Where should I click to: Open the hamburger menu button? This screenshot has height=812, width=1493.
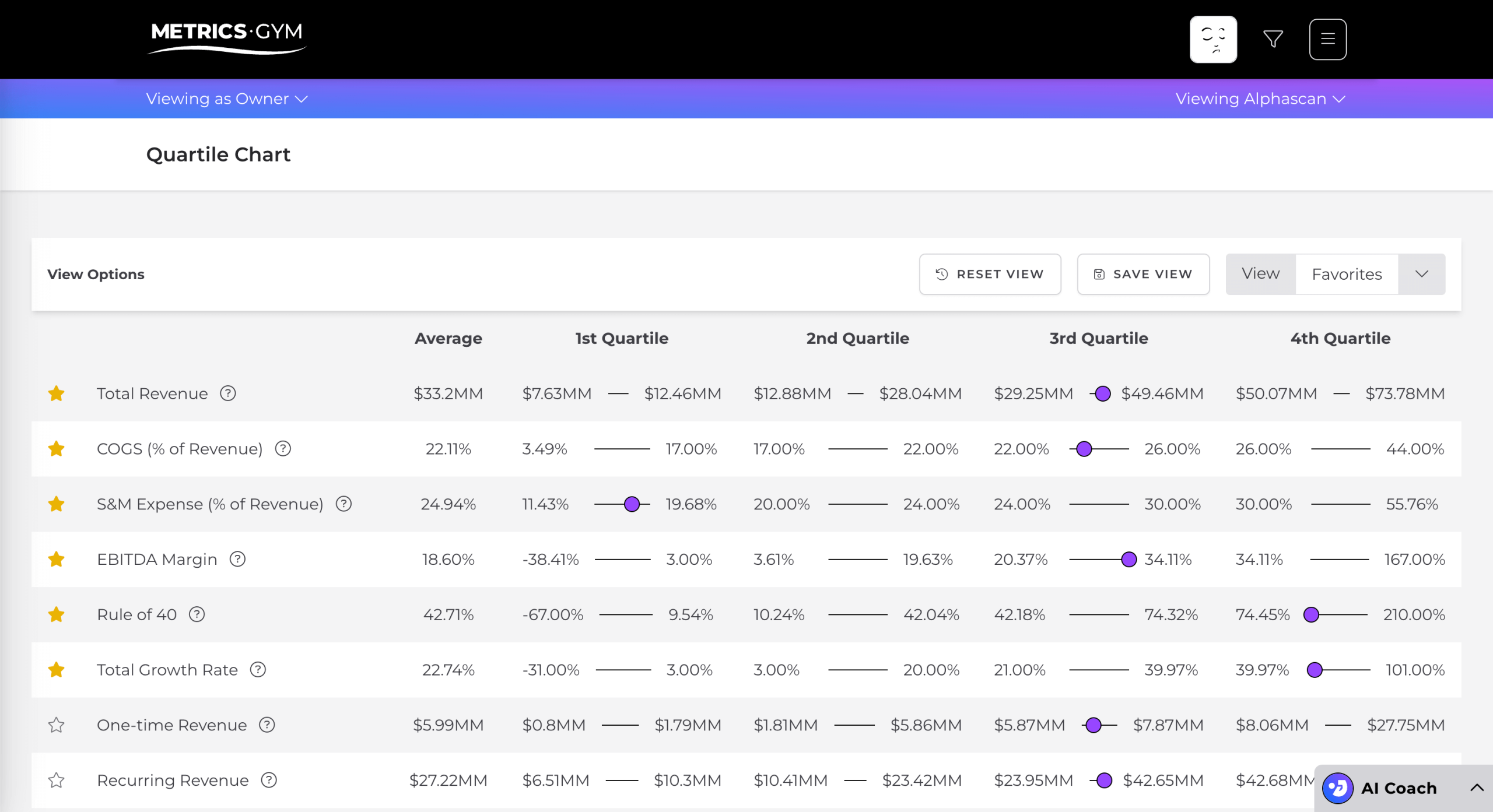[x=1327, y=39]
